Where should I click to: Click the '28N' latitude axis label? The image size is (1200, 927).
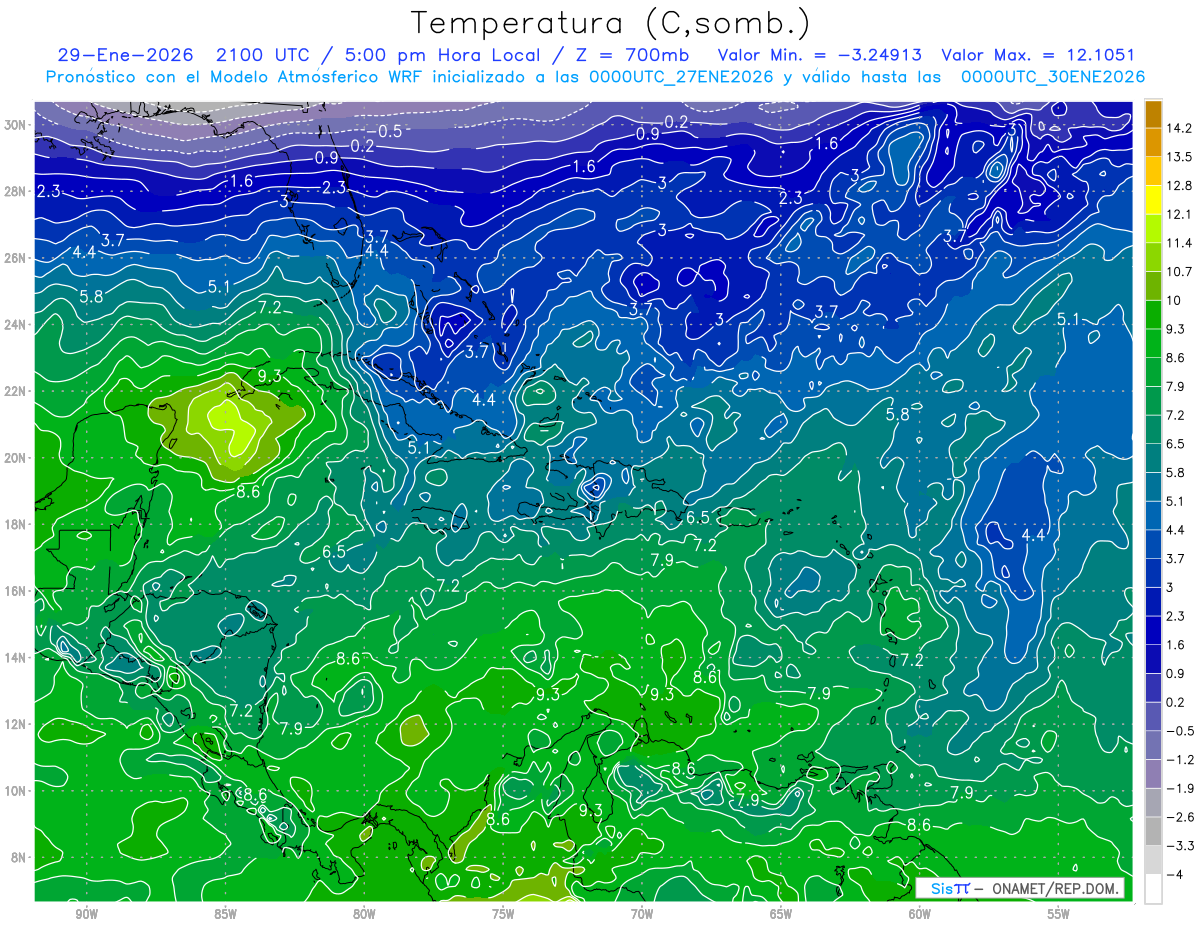16,191
